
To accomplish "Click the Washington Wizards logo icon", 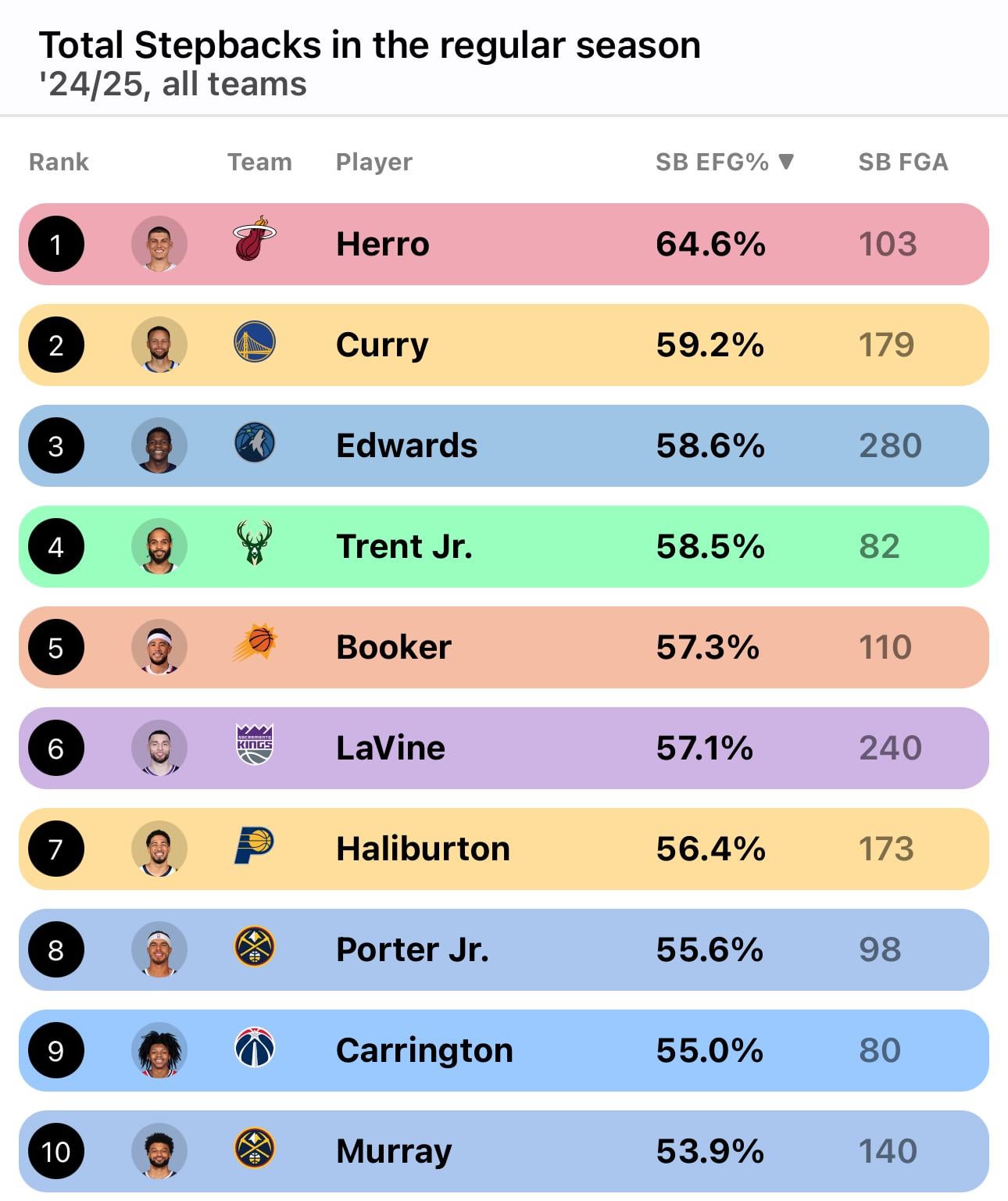I will click(254, 1047).
